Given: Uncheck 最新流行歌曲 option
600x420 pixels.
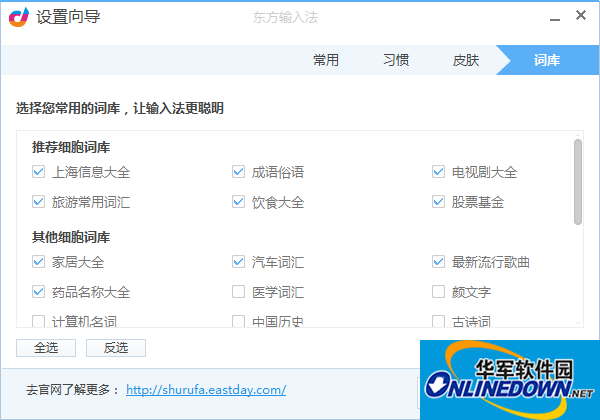Looking at the screenshot, I should click(439, 262).
